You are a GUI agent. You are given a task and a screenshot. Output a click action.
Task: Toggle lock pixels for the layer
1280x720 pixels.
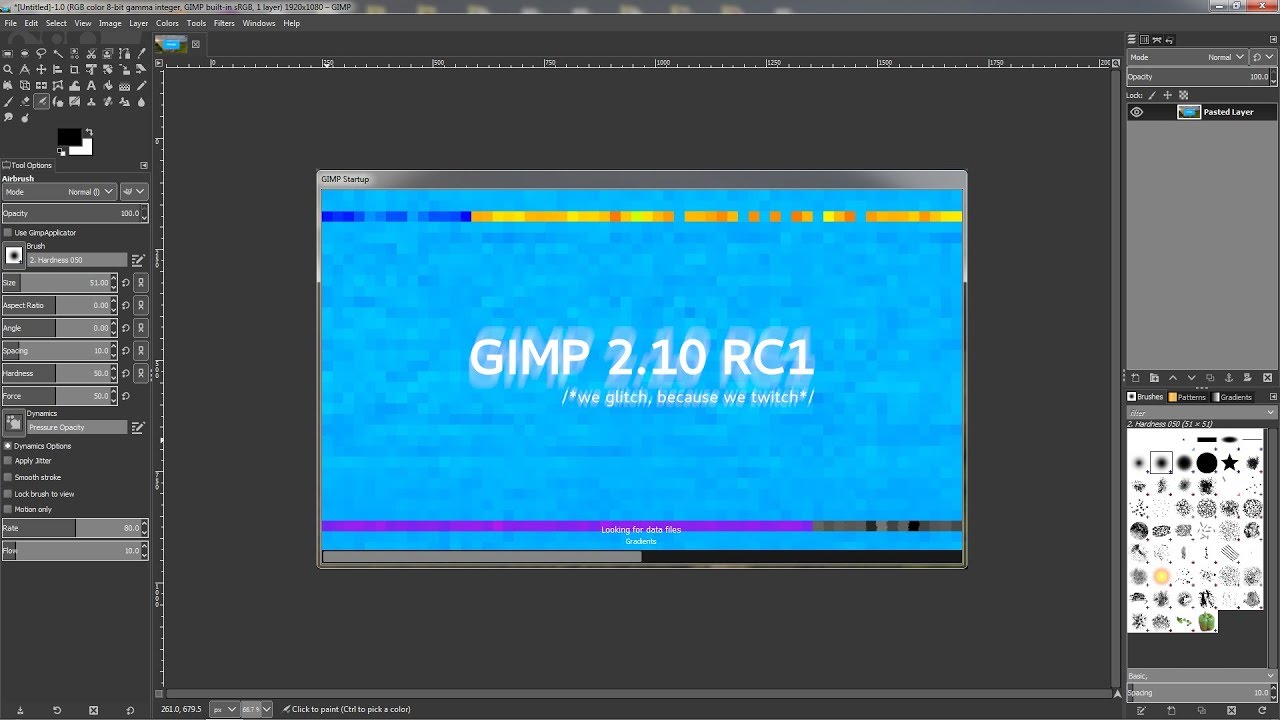pos(1151,95)
